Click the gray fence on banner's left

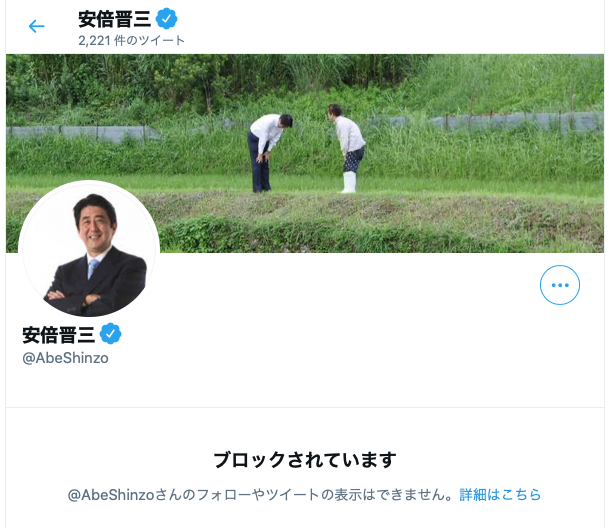(x=84, y=133)
